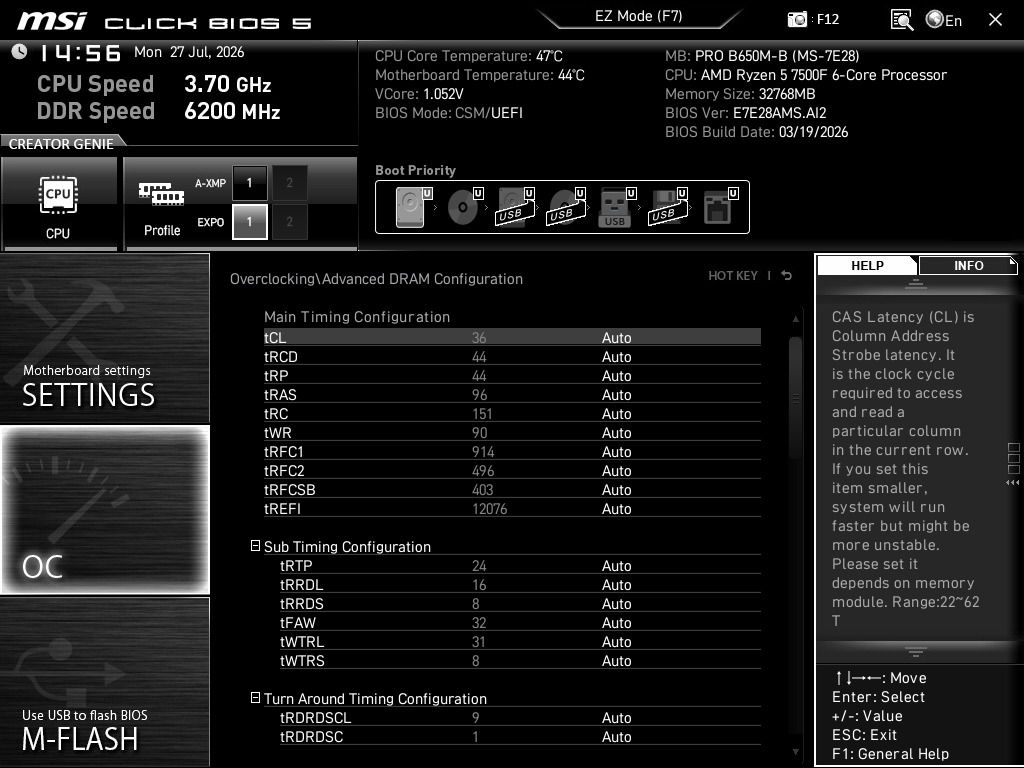This screenshot has height=768, width=1024.
Task: Click the tRDRDSCL row label
Action: [315, 717]
